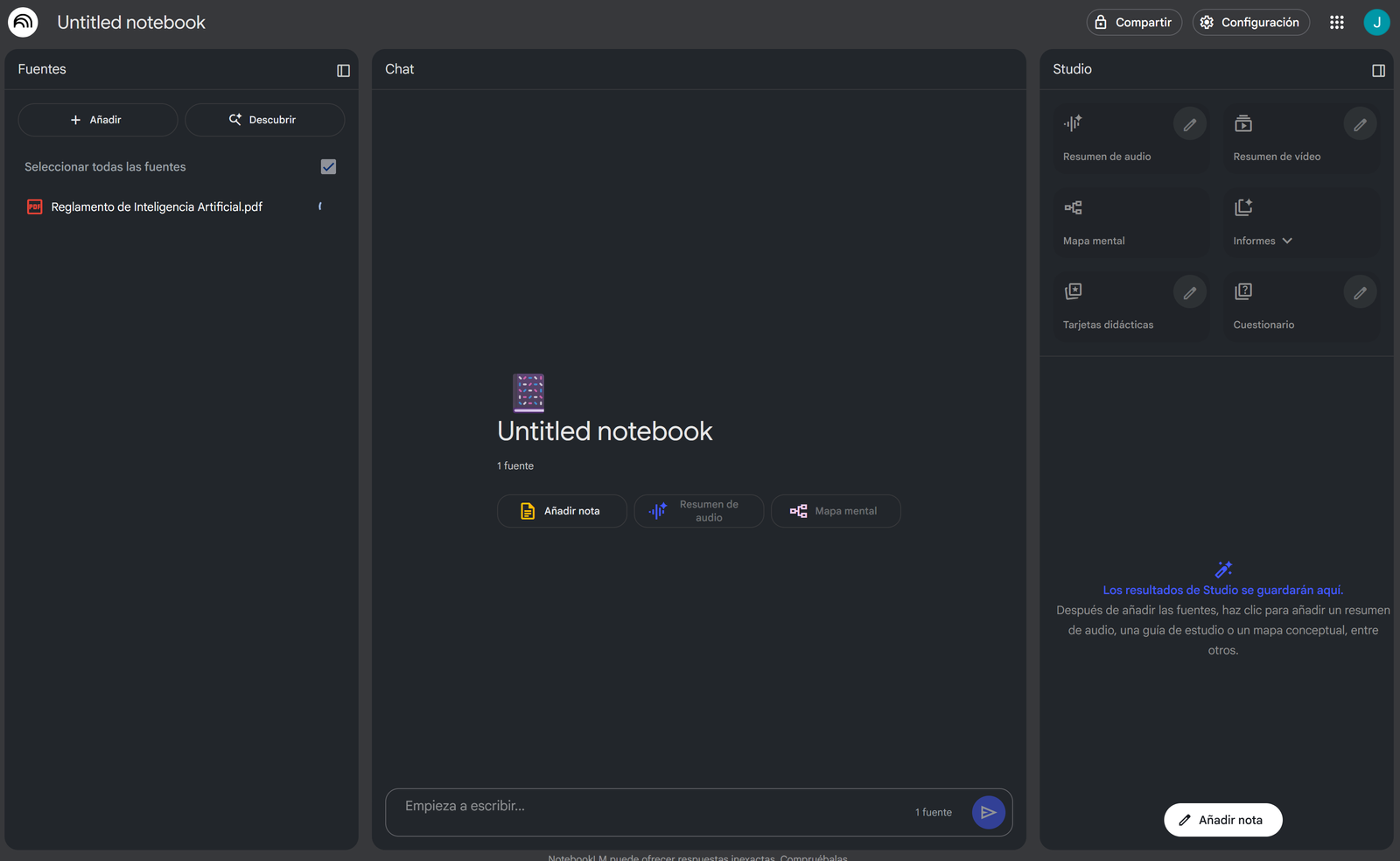This screenshot has height=861, width=1400.
Task: Collapse the Studio panel
Action: pos(1378,70)
